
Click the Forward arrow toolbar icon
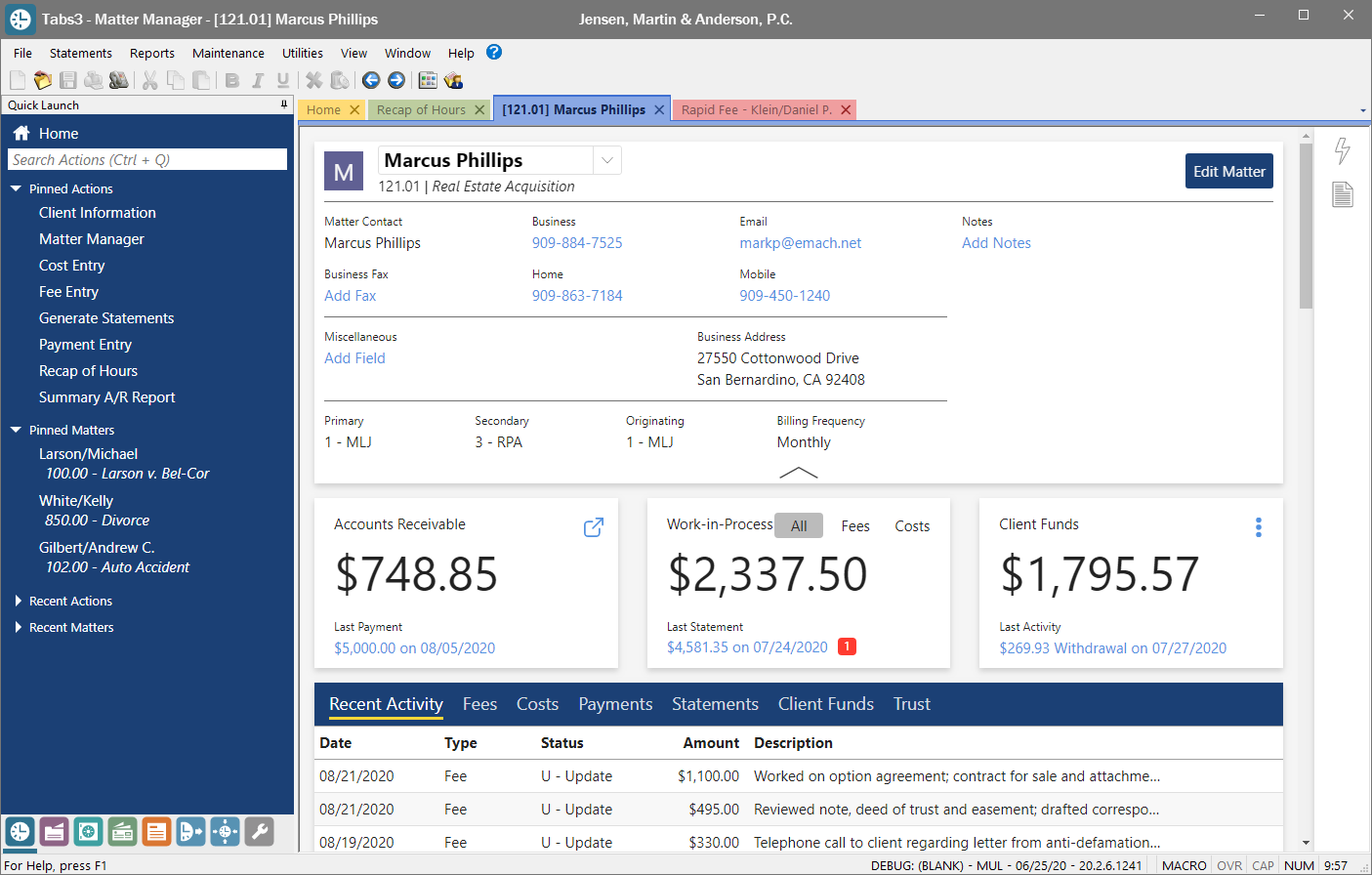[396, 80]
